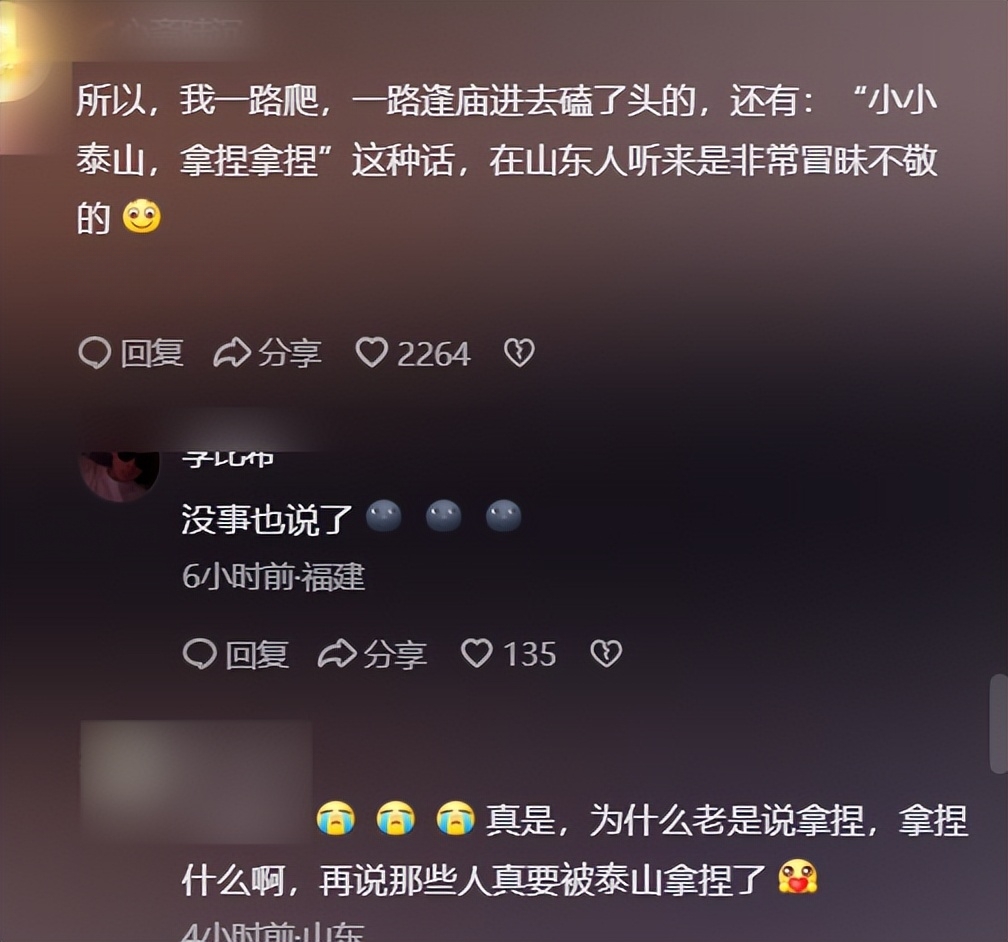This screenshot has height=942, width=1008.
Task: Click the reply bubble icon under the top comment
Action: (94, 353)
